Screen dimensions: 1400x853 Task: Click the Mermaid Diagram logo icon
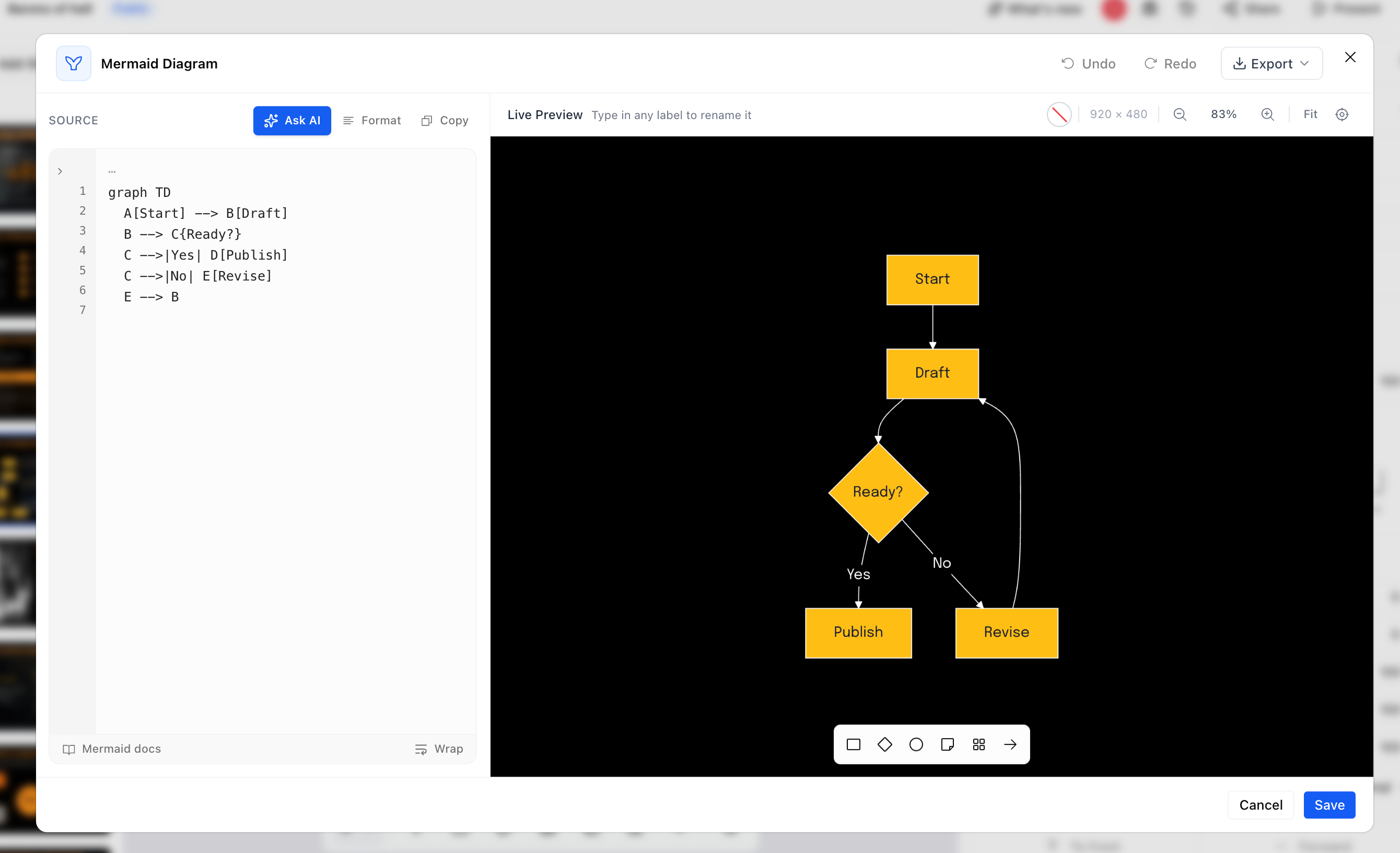click(73, 63)
